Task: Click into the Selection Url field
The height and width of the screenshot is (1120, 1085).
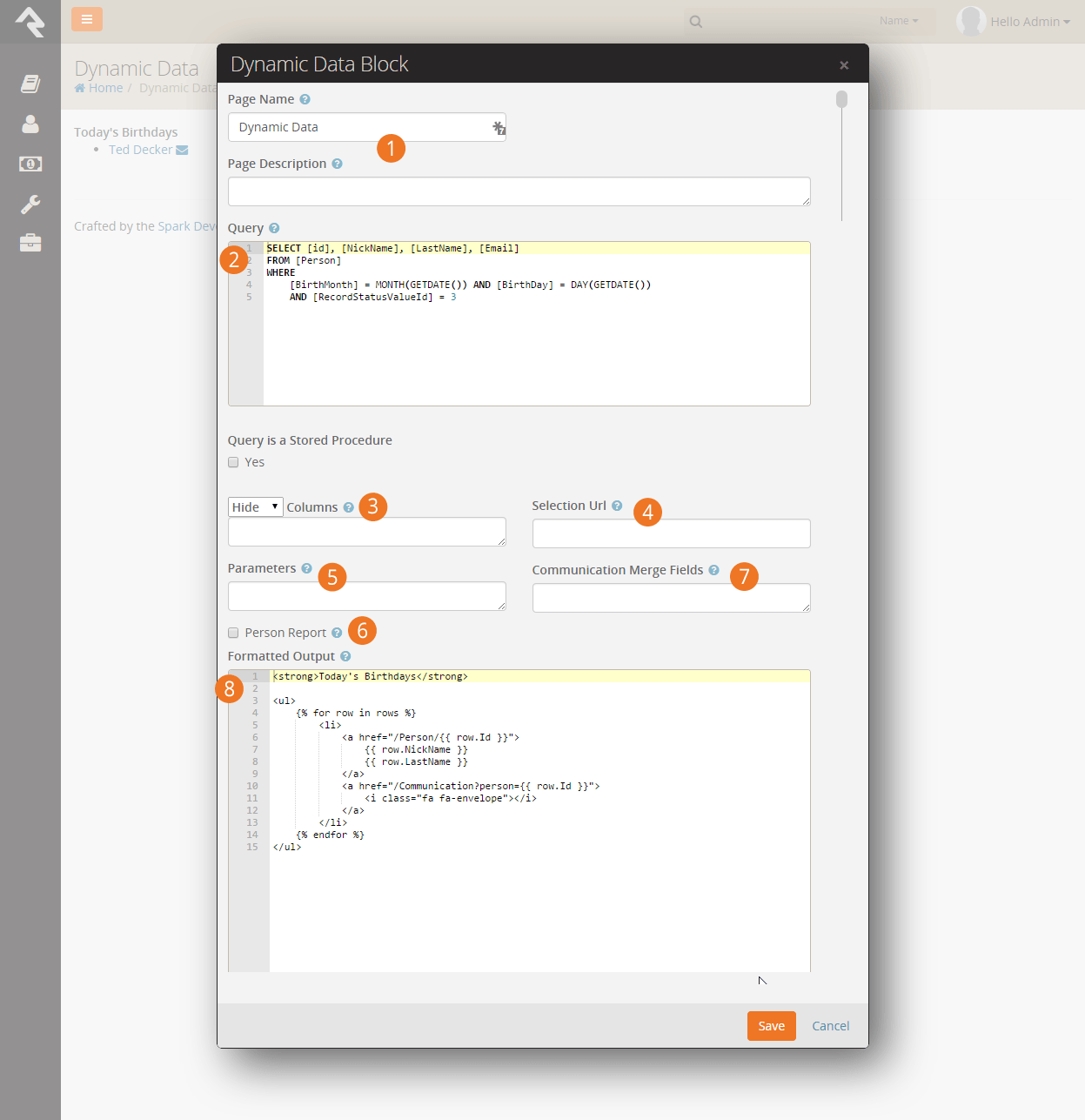Action: 672,533
